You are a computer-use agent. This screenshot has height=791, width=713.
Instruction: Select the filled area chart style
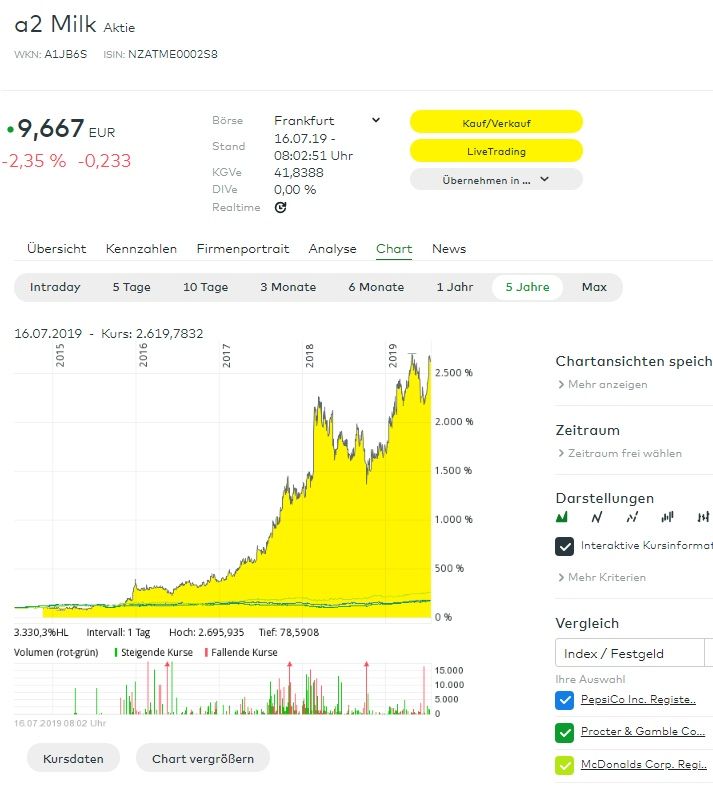562,517
